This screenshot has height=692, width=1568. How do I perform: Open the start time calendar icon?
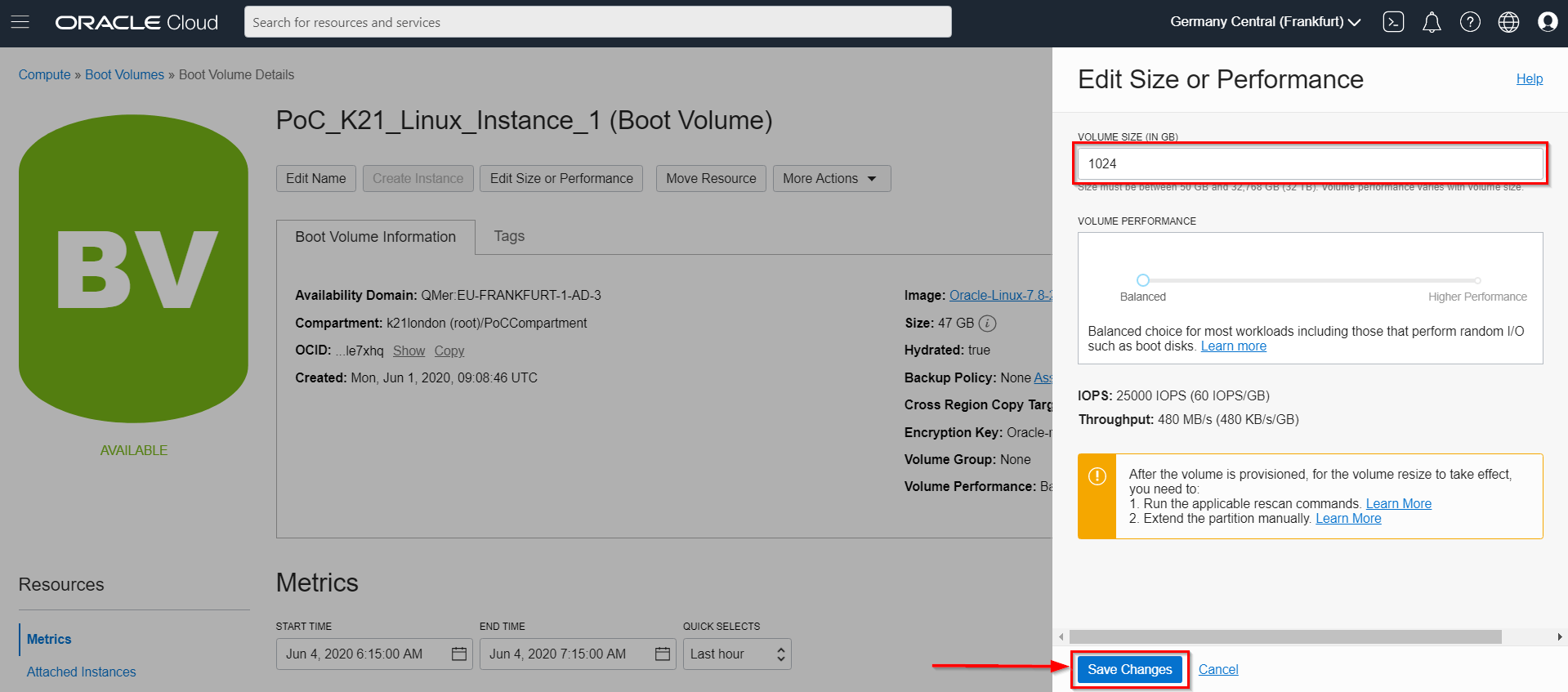click(x=459, y=654)
